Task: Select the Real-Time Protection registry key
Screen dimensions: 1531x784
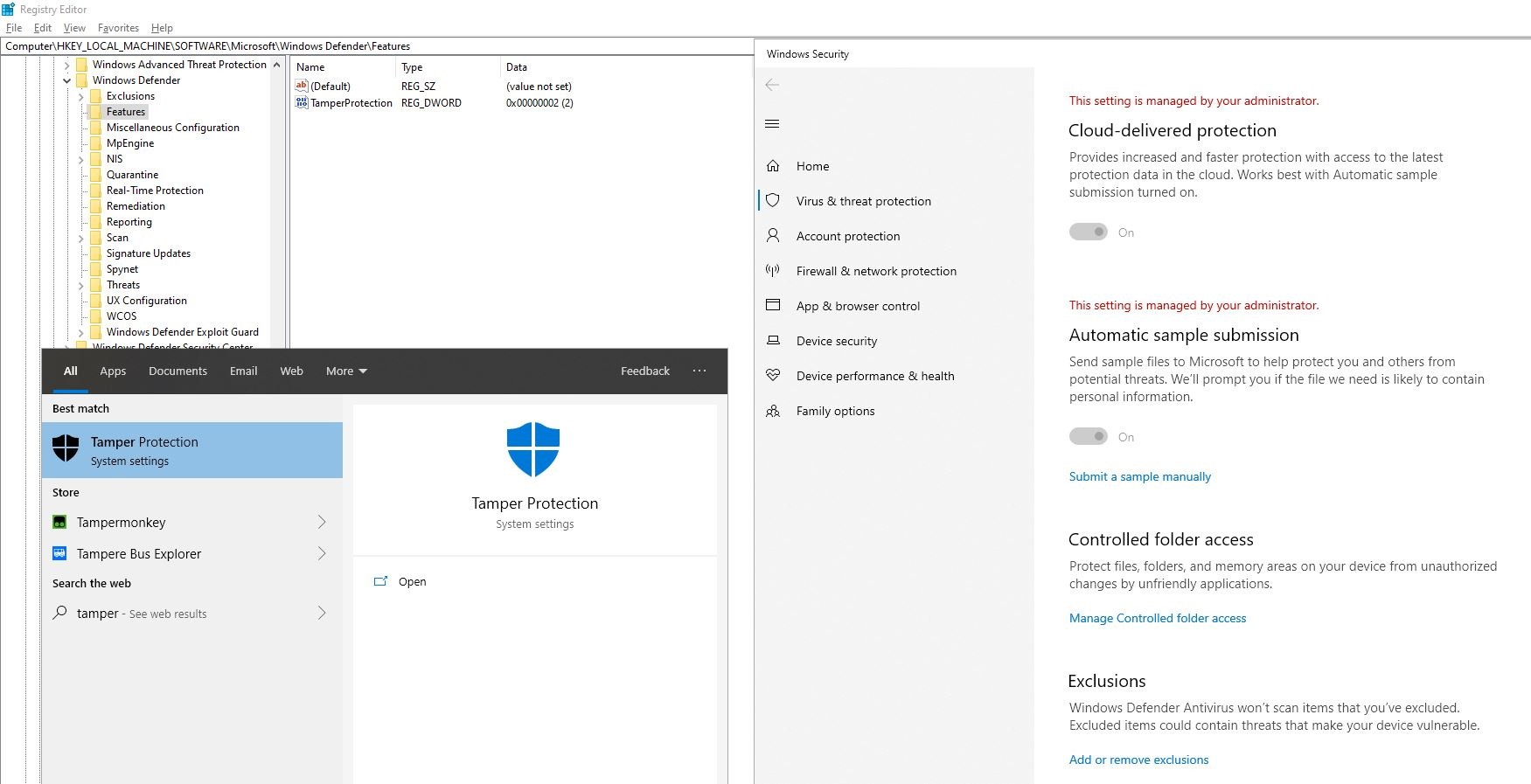Action: (155, 191)
